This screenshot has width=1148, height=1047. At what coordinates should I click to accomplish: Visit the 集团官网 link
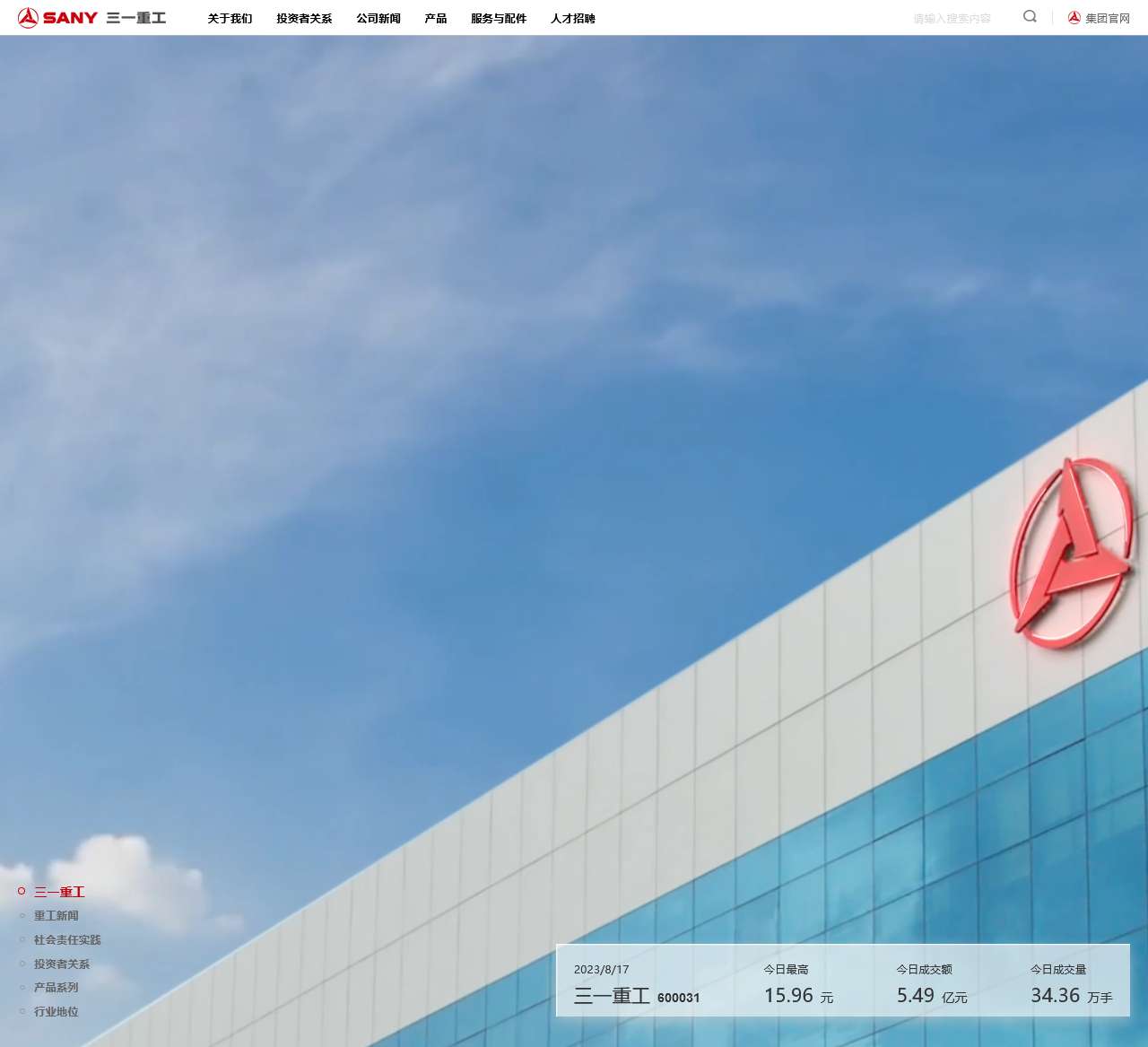(1107, 18)
